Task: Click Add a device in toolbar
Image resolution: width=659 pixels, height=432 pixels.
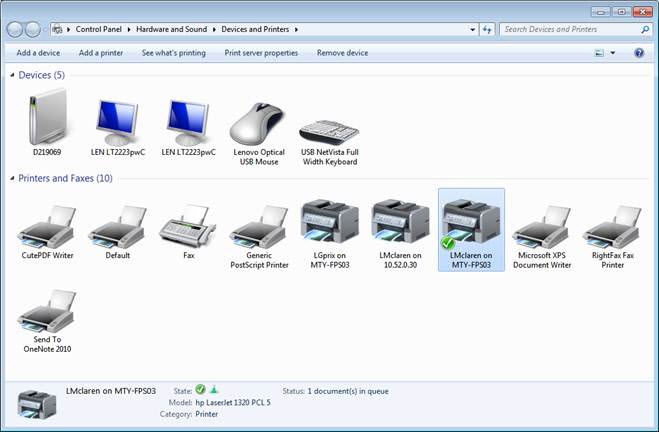Action: coord(38,52)
